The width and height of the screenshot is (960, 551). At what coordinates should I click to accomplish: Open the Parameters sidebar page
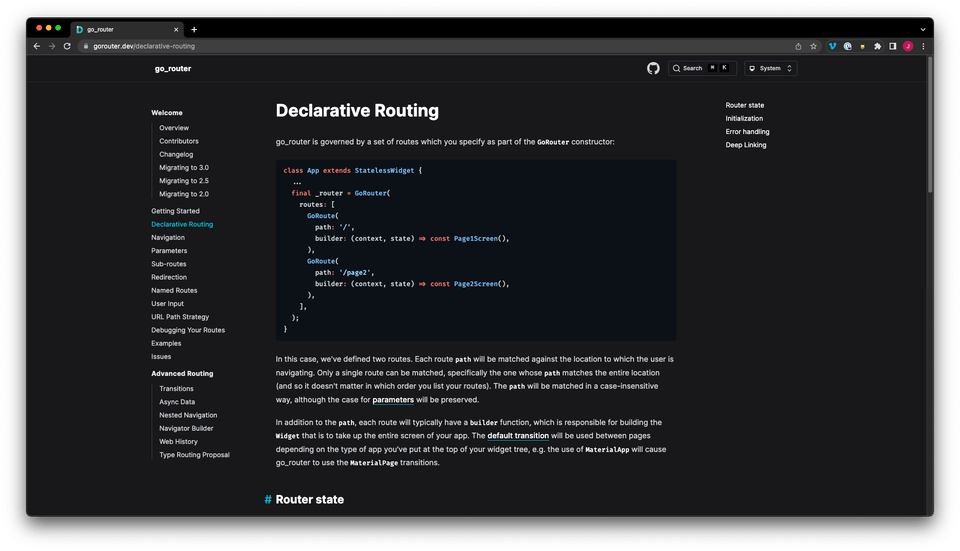click(x=169, y=251)
